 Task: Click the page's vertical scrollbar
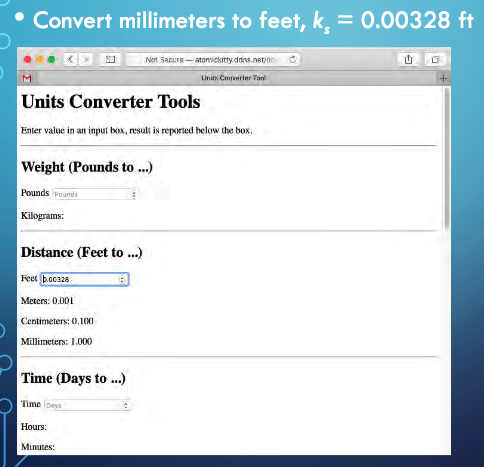446,158
